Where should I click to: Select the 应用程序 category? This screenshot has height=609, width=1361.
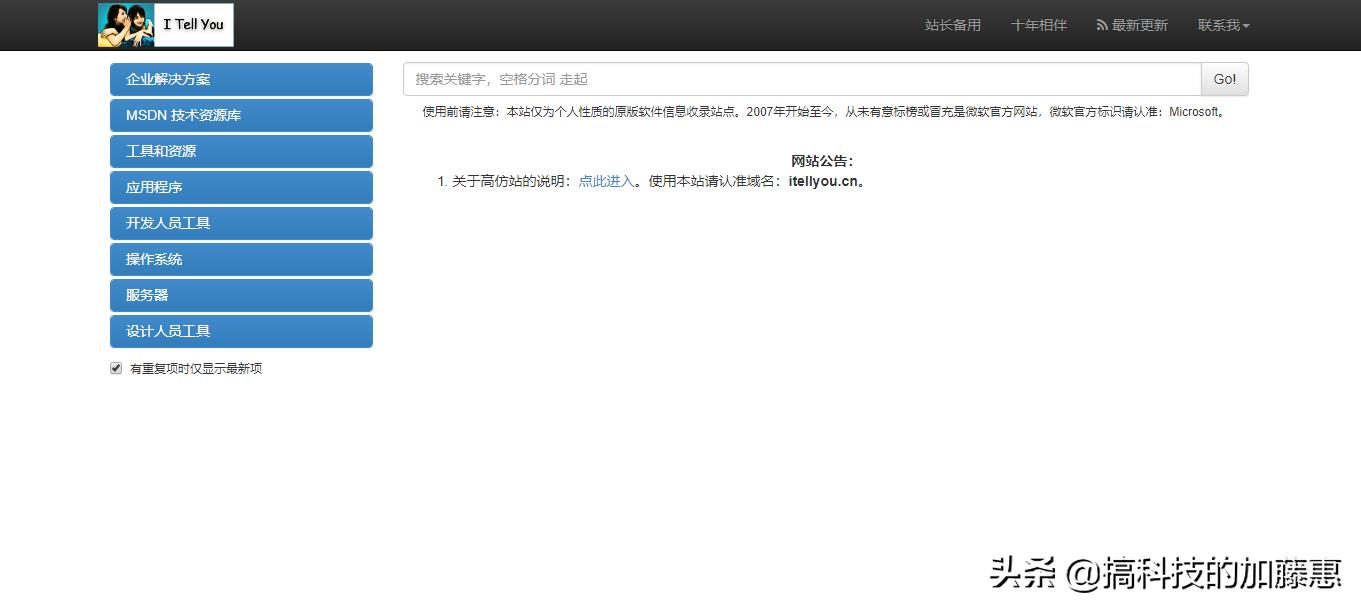click(x=240, y=187)
